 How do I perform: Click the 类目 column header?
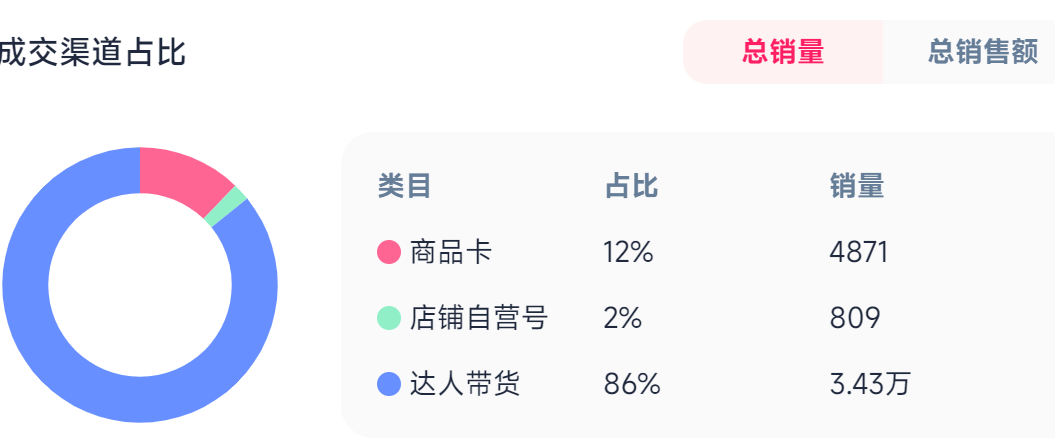tap(404, 186)
